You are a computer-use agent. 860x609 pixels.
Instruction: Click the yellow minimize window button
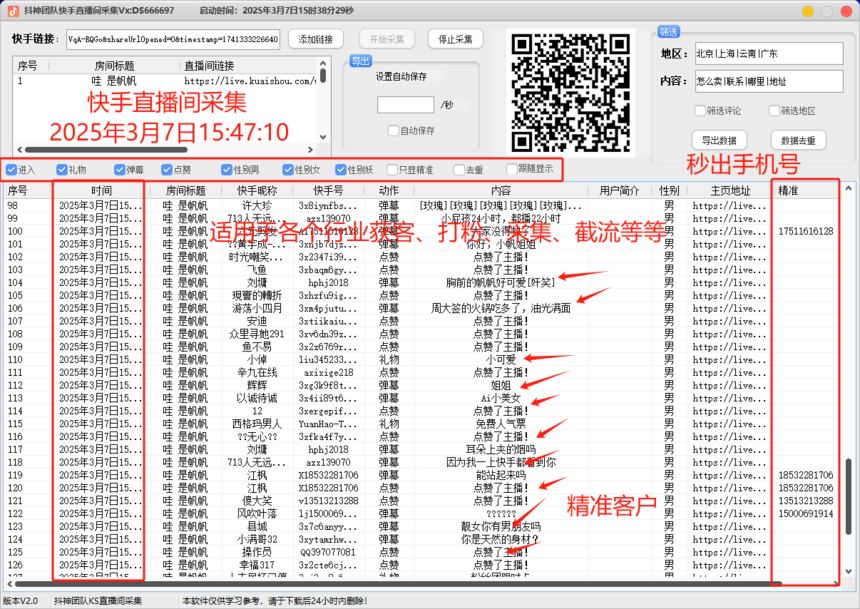click(807, 11)
